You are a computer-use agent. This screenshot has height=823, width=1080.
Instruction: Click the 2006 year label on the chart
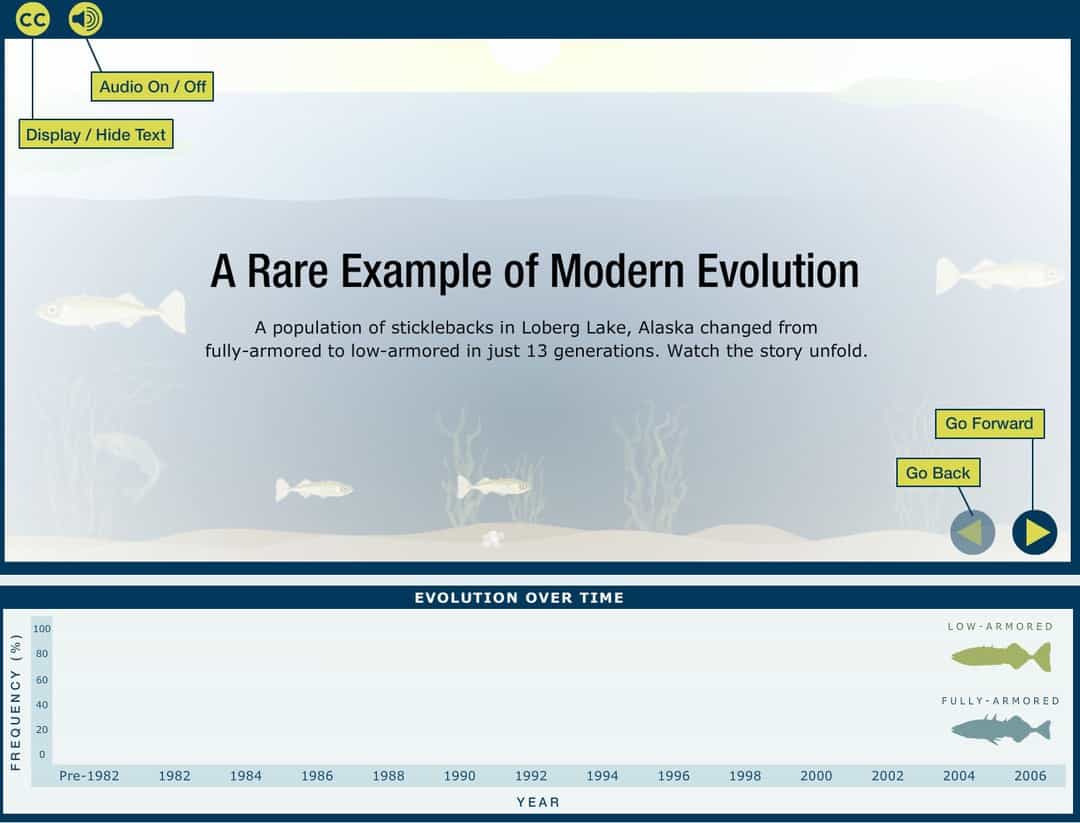tap(1030, 775)
